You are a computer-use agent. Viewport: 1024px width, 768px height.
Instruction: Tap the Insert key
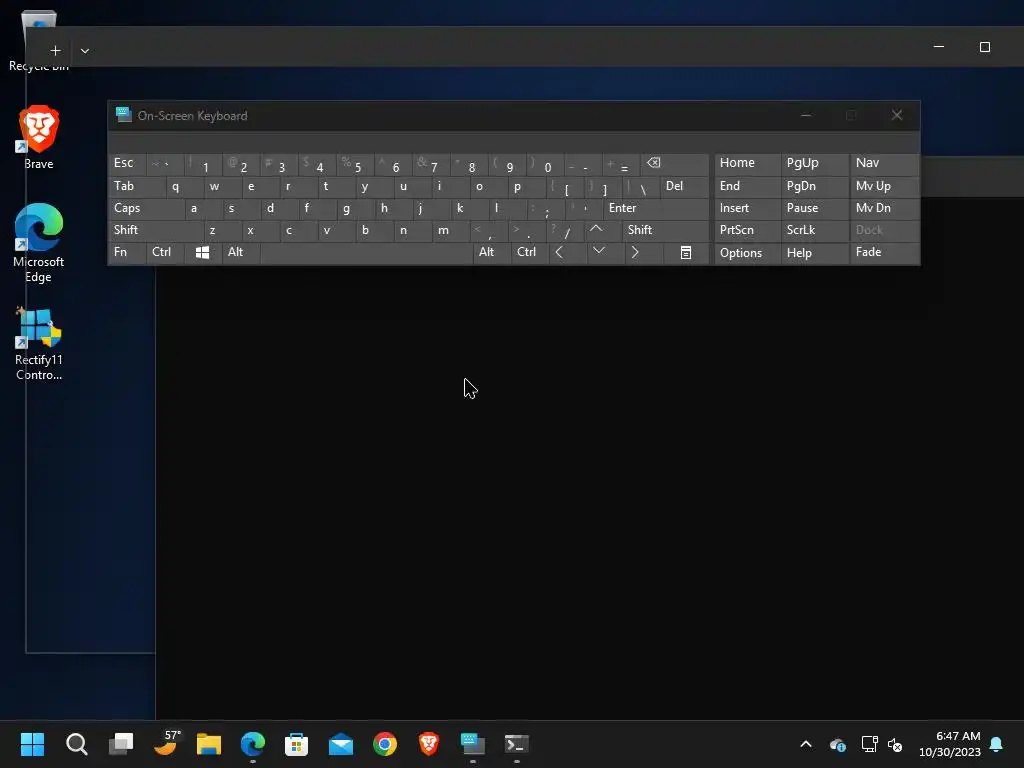(747, 208)
